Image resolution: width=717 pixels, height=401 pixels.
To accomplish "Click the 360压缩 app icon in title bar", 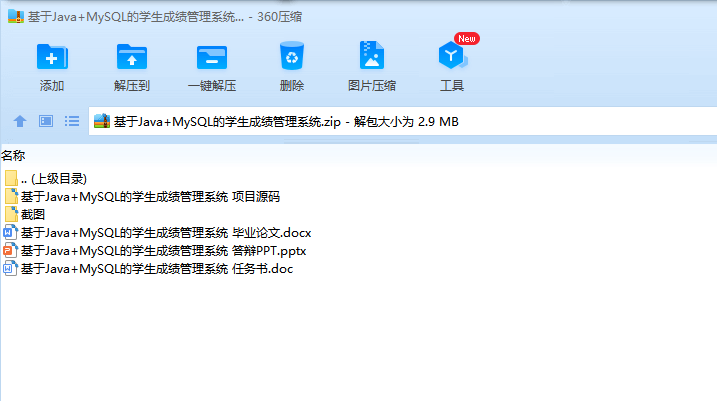I will [x=16, y=16].
